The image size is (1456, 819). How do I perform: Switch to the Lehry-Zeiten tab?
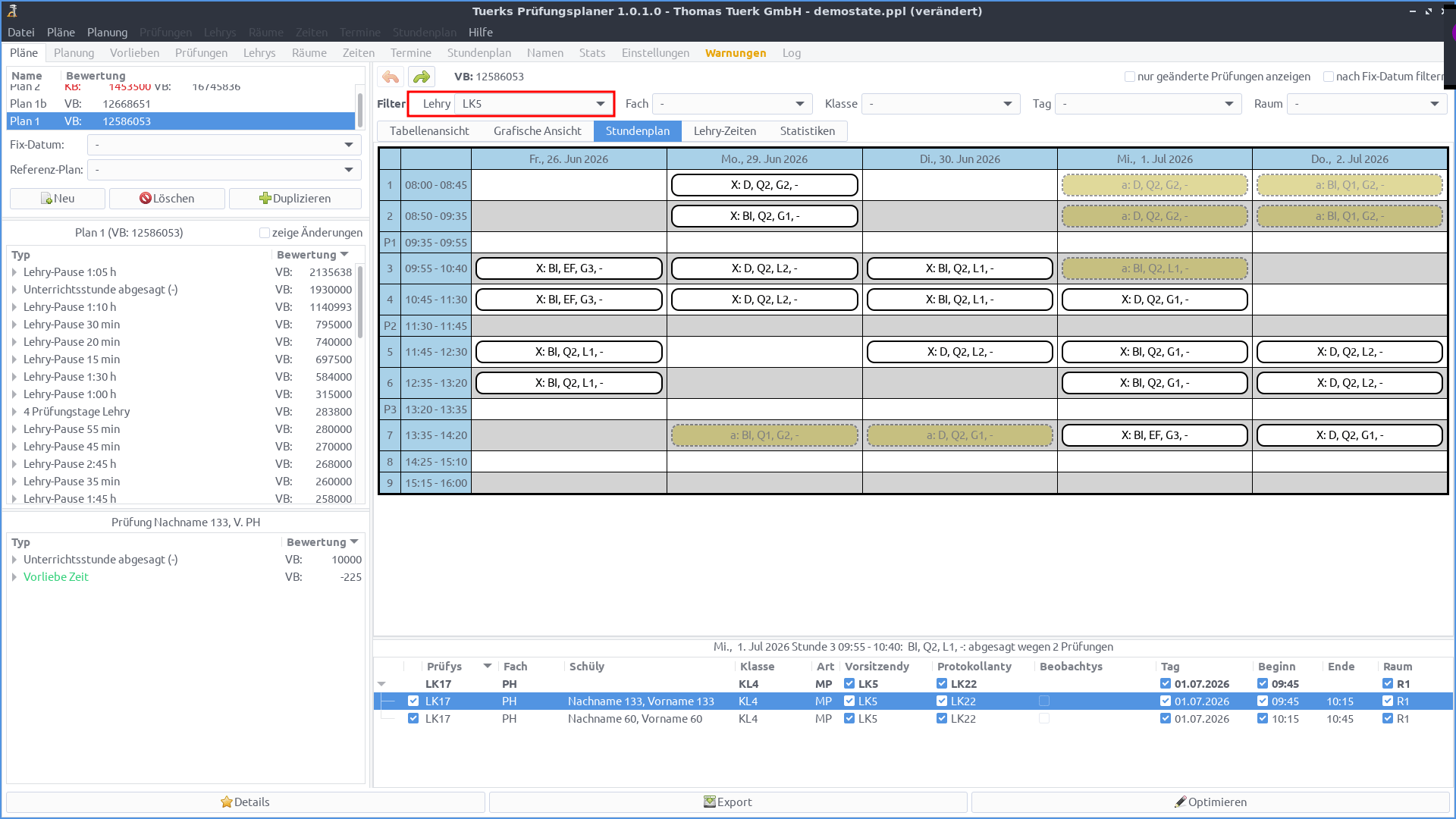click(x=725, y=131)
